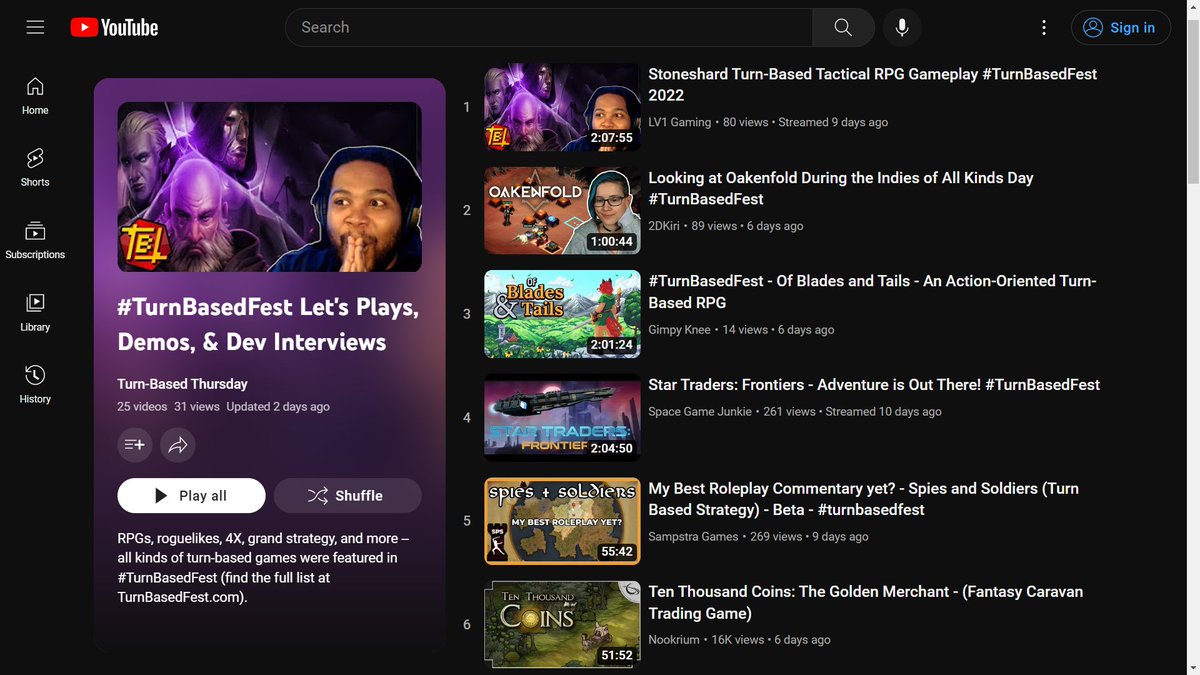Viewport: 1200px width, 675px height.
Task: Click the YouTube logo
Action: pyautogui.click(x=113, y=27)
